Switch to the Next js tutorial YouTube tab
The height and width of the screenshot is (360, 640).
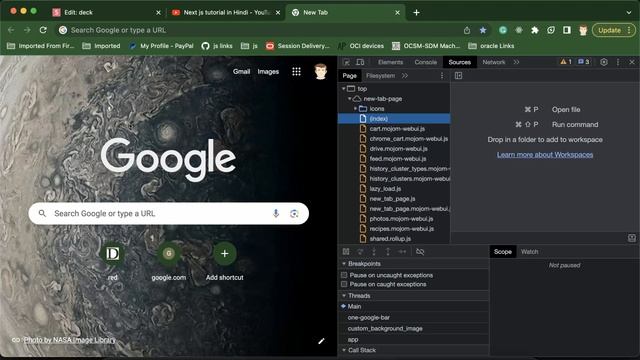(226, 12)
